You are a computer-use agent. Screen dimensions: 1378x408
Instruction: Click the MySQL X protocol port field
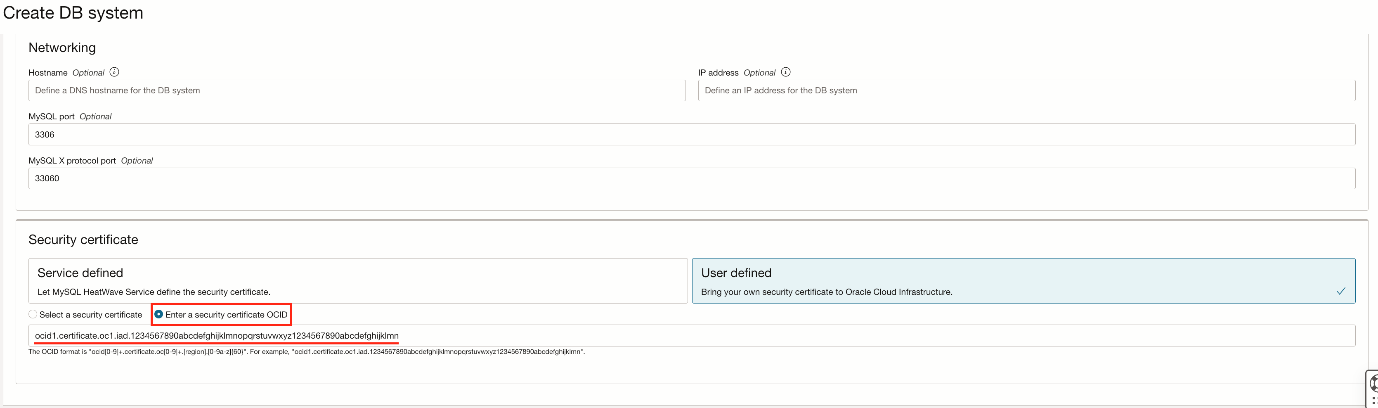[x=692, y=178]
